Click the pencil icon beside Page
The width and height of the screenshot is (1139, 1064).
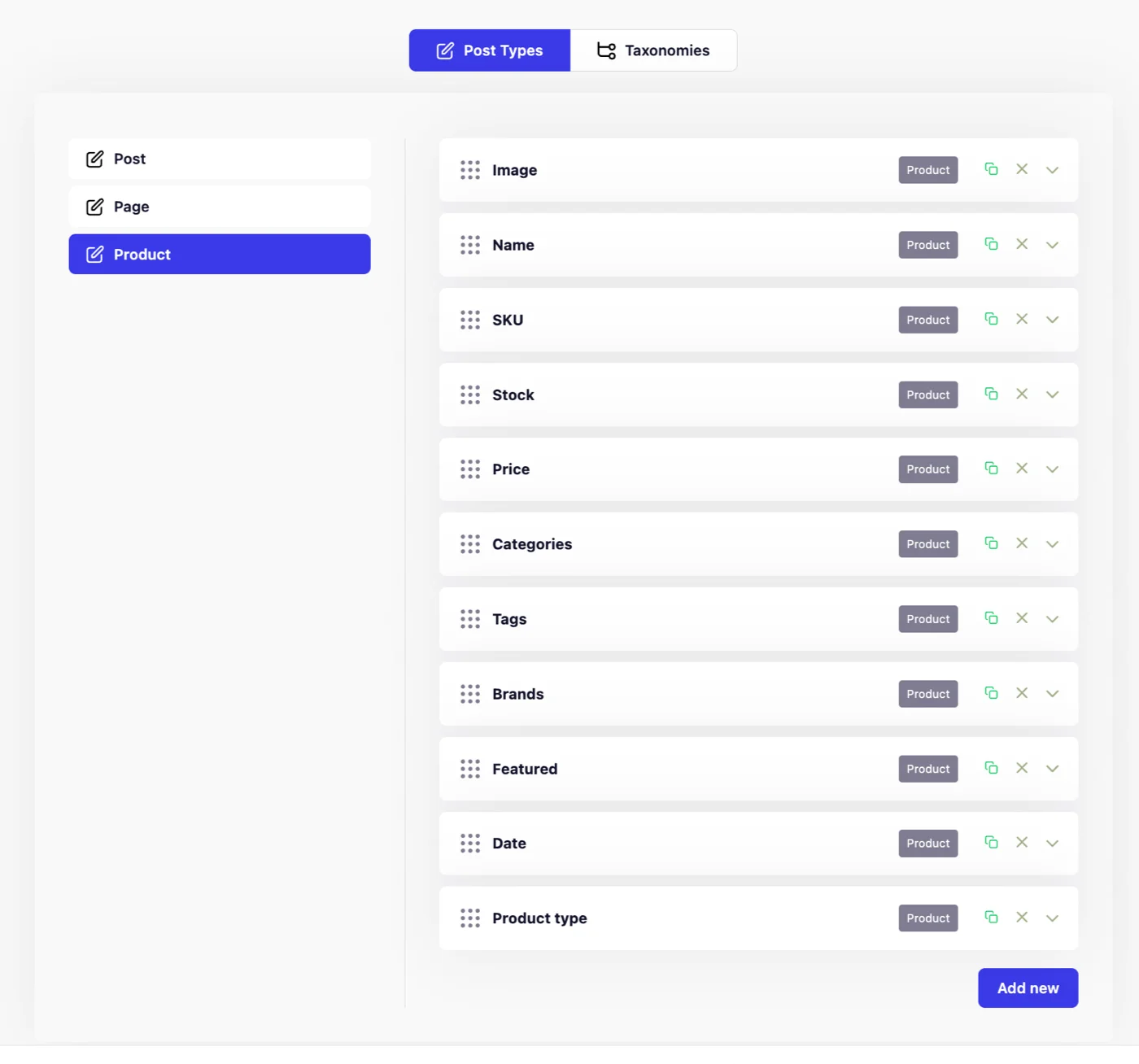click(94, 207)
